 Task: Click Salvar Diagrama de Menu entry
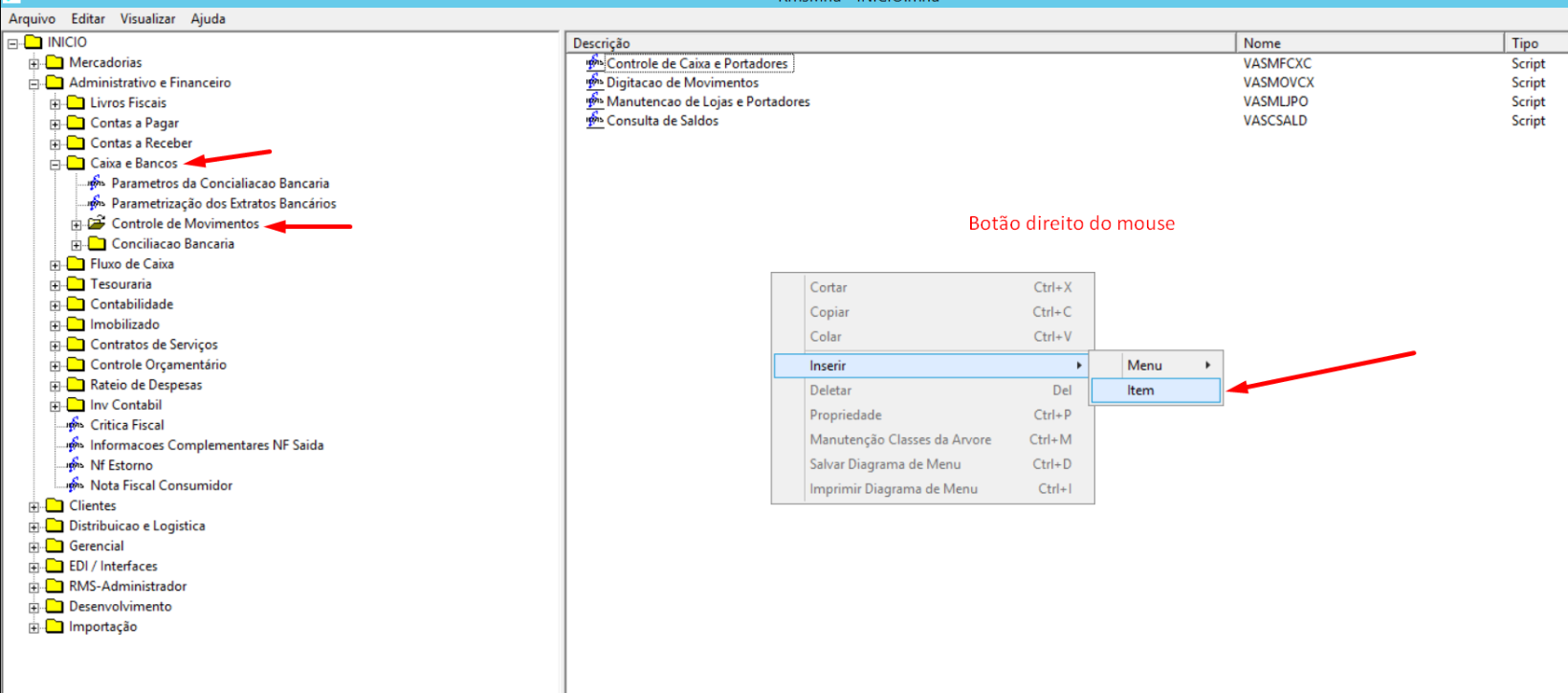coord(932,464)
